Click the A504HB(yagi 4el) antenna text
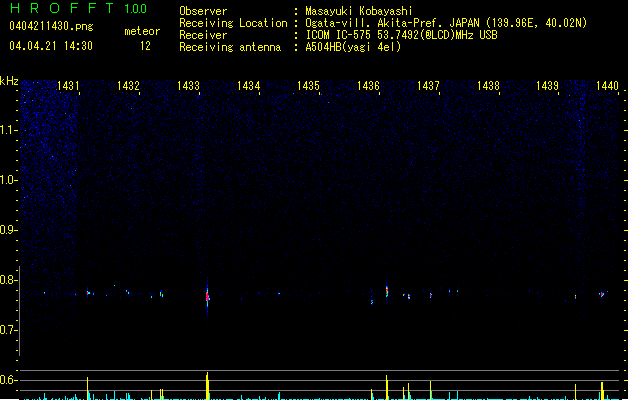The width and height of the screenshot is (629, 400). (353, 47)
